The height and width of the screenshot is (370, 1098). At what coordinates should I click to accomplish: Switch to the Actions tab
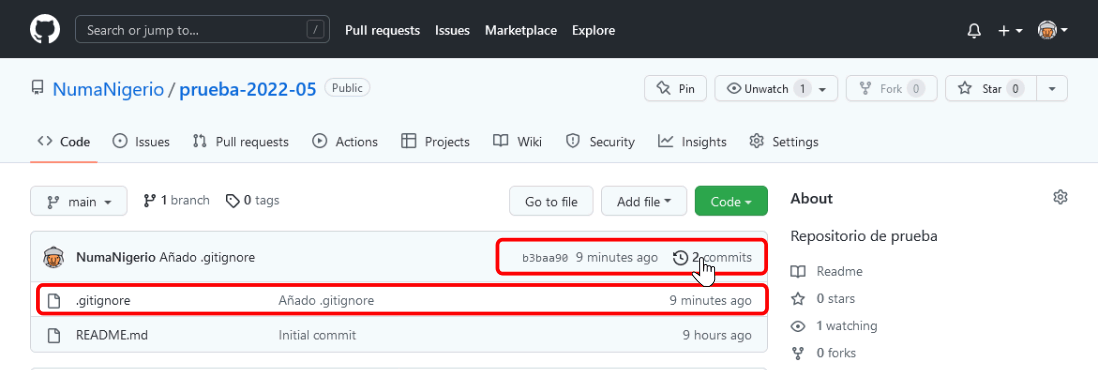pos(345,142)
